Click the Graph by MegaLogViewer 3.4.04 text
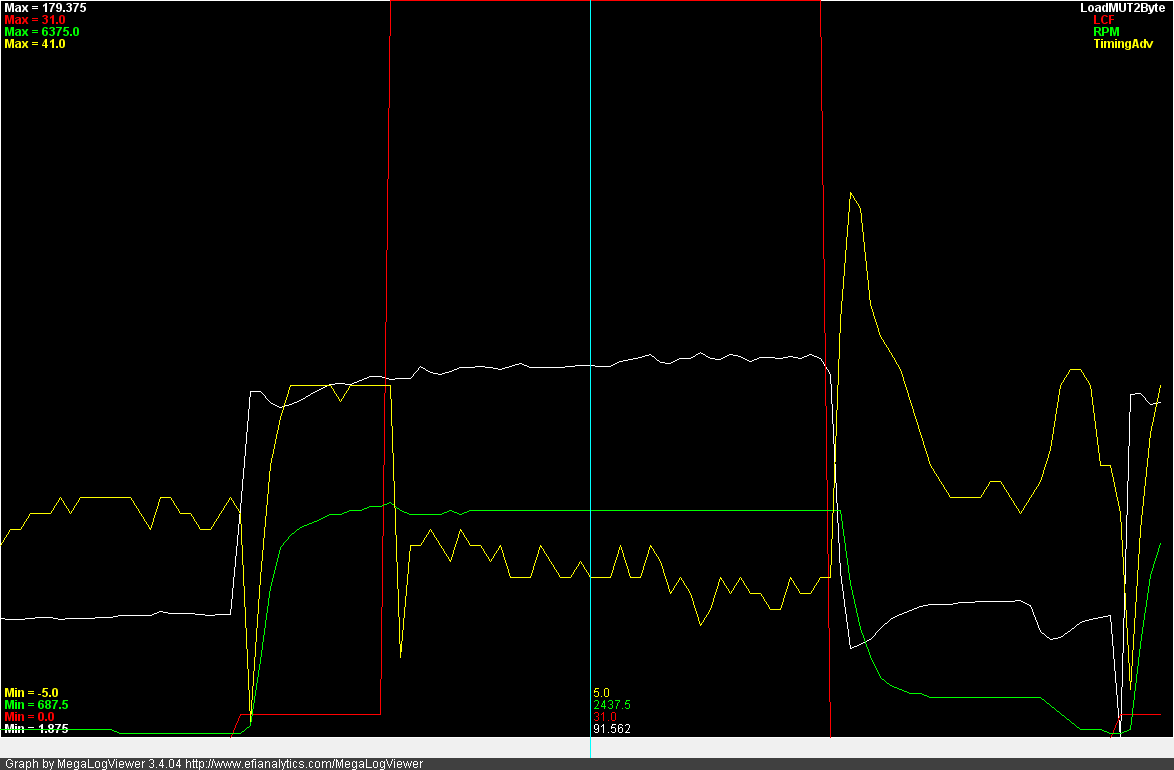The width and height of the screenshot is (1174, 770). tap(92, 764)
